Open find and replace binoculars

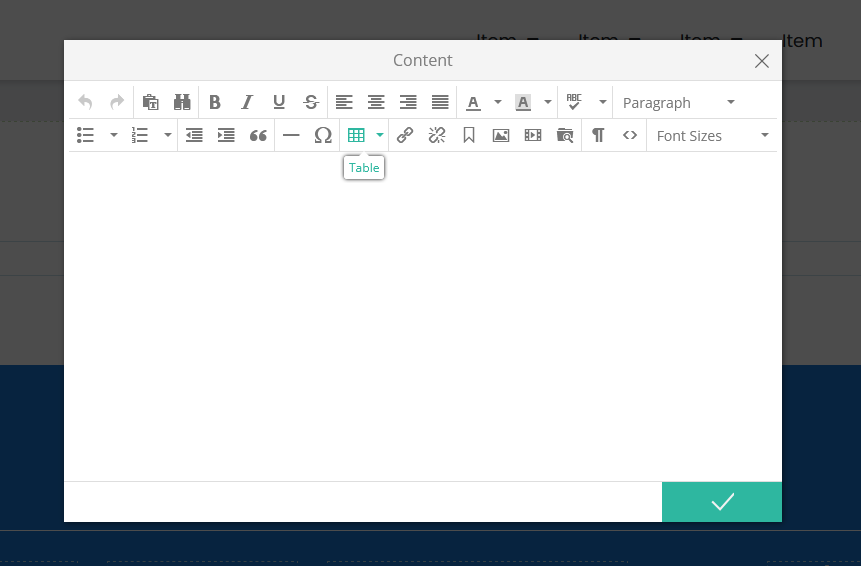point(182,102)
